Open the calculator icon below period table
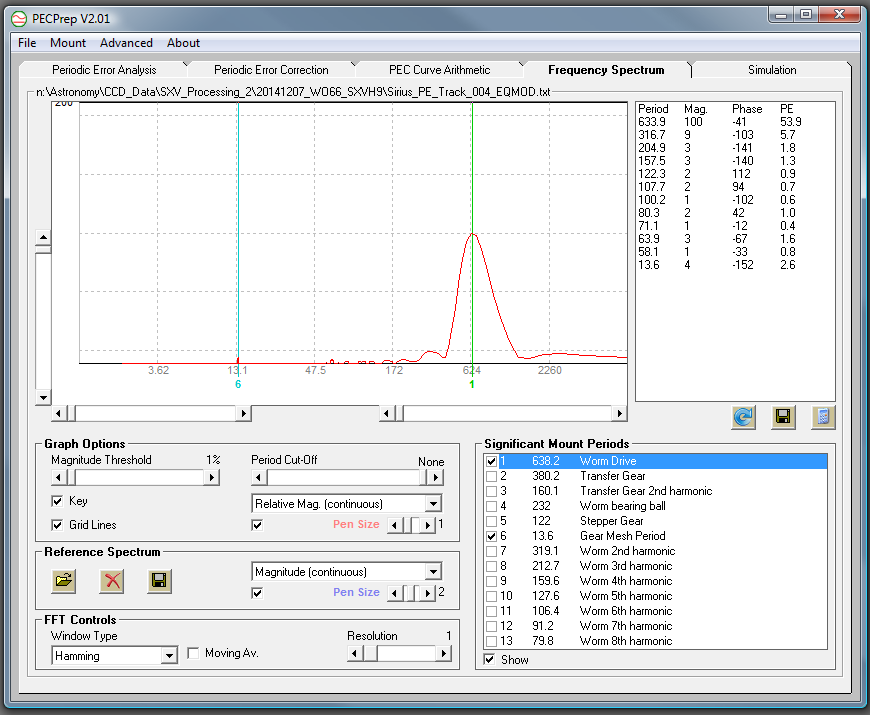 [822, 417]
